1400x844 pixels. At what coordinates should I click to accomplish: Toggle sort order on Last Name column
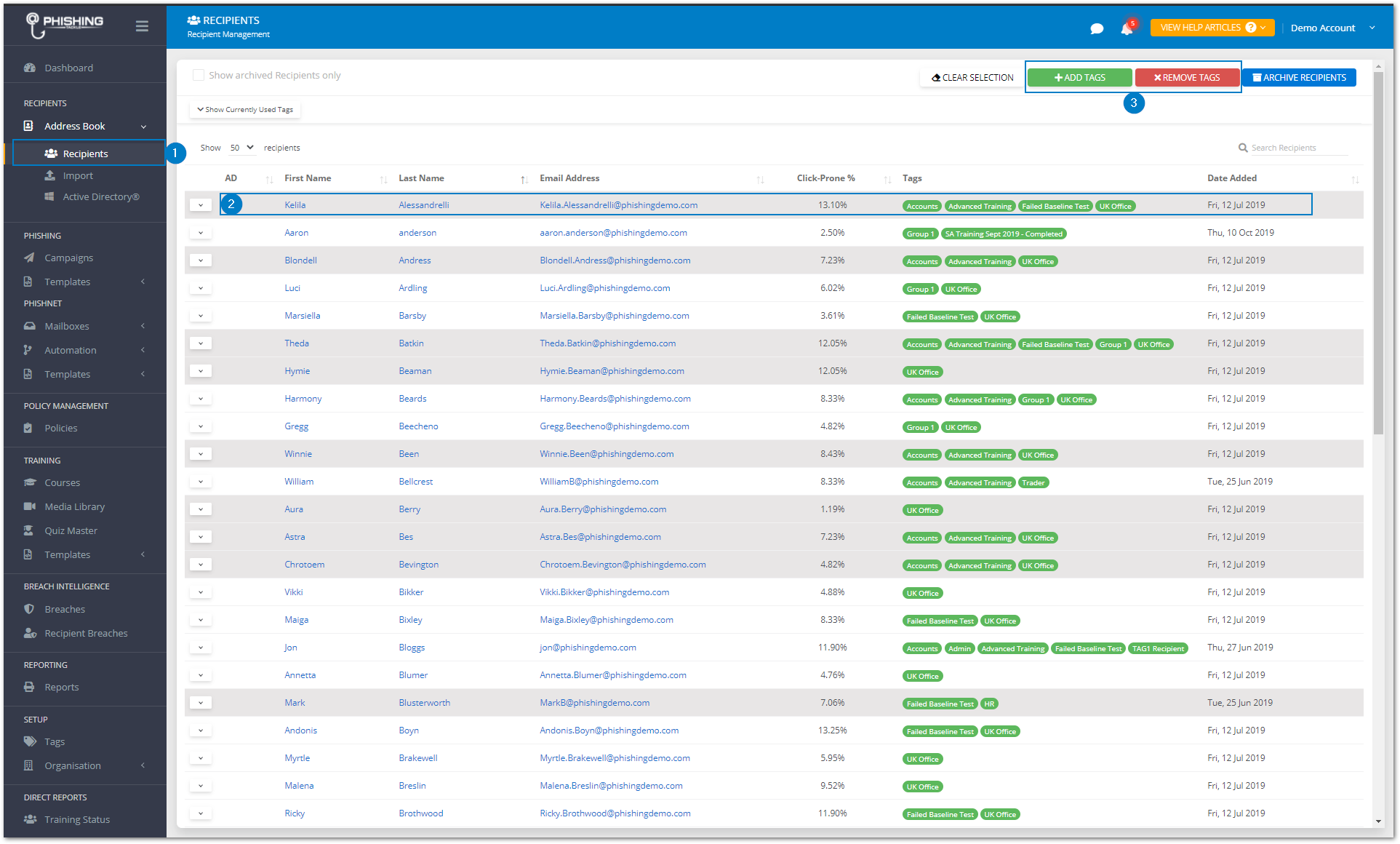(x=421, y=178)
